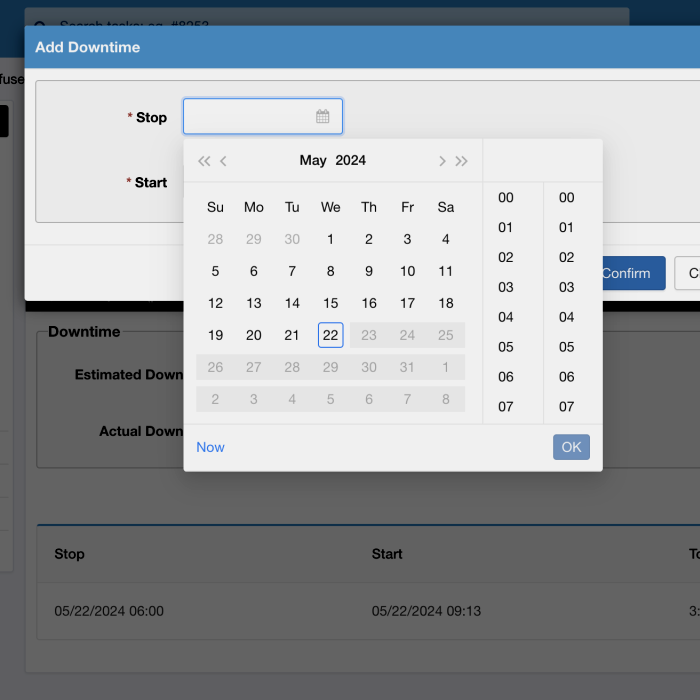Click the calendar icon in Stop field
Viewport: 700px width, 700px height.
[323, 117]
